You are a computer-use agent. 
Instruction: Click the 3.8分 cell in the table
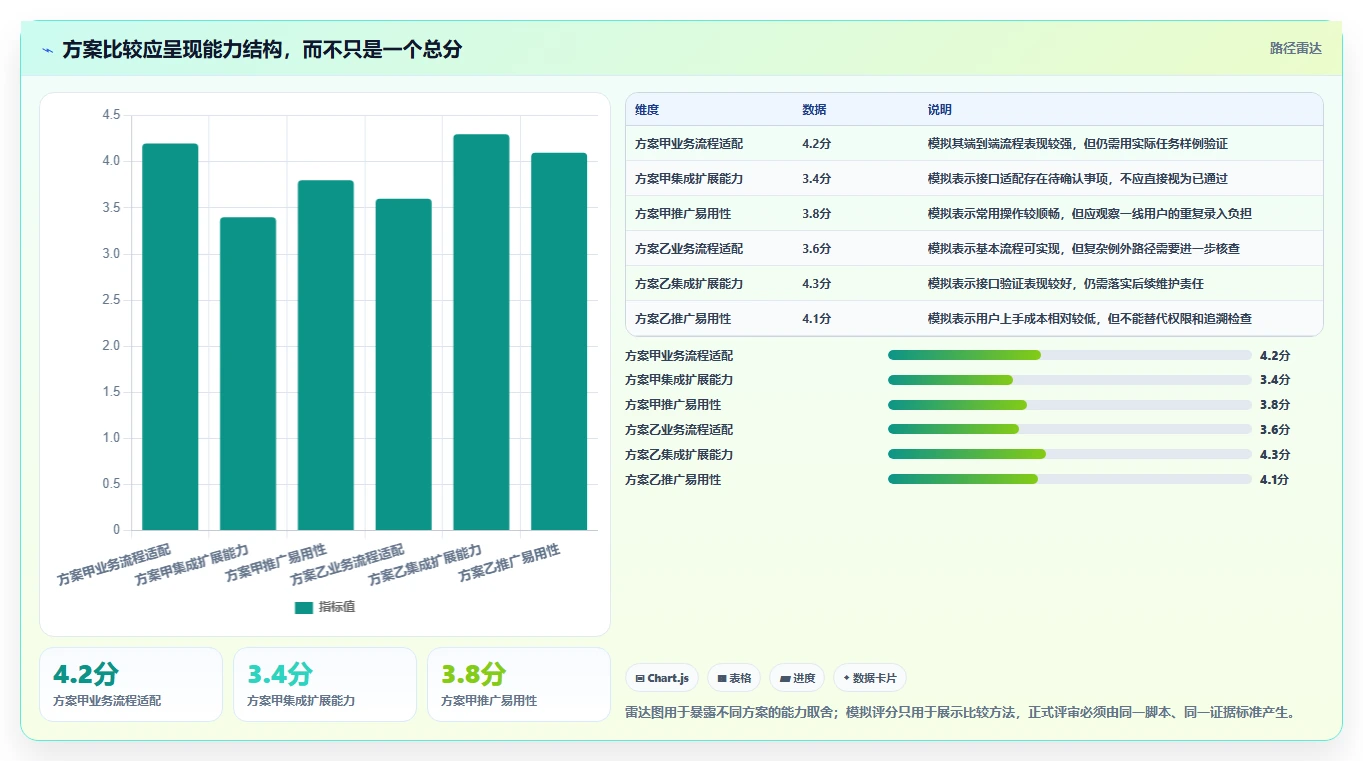pyautogui.click(x=816, y=214)
